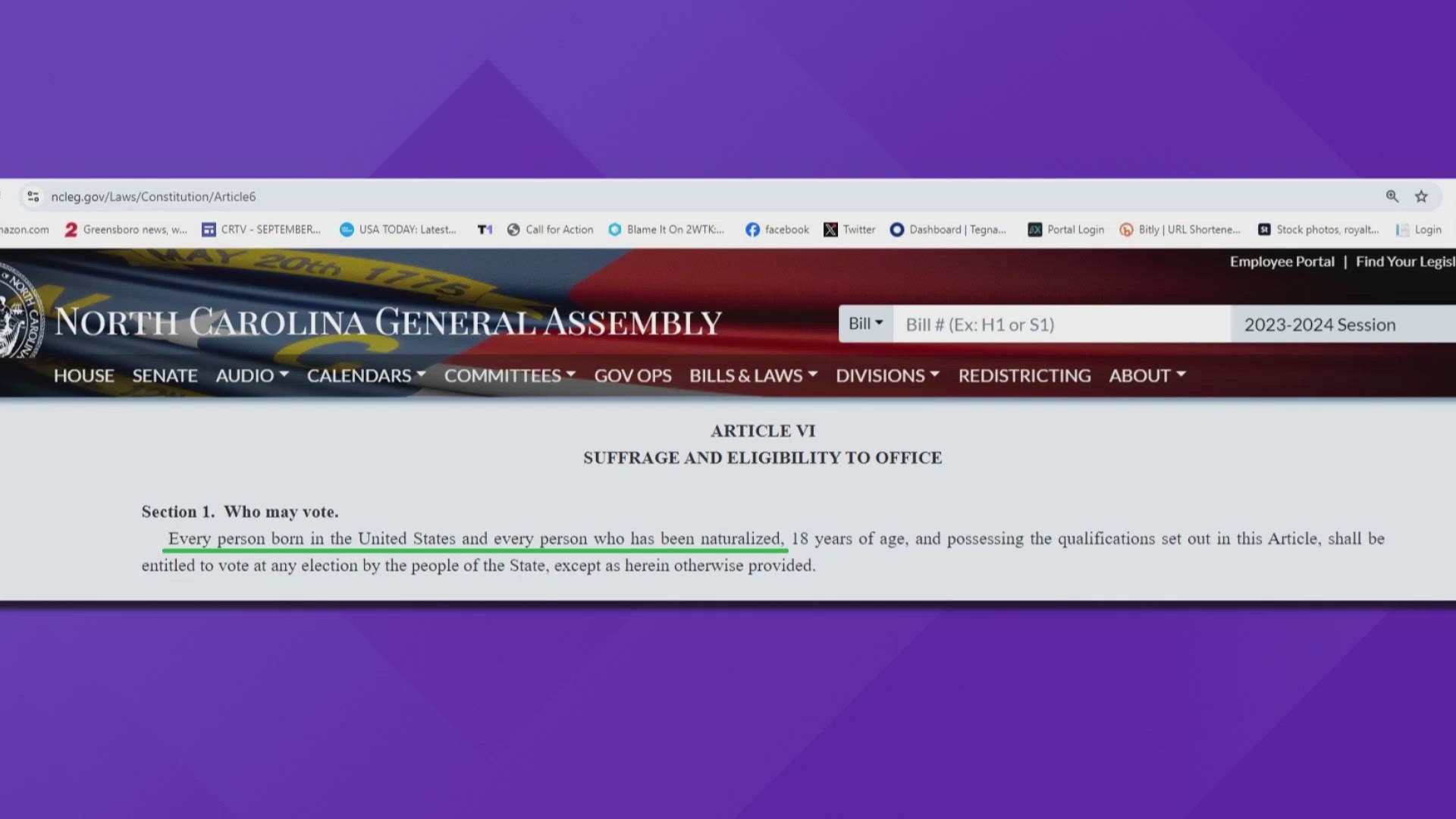1456x819 pixels.
Task: Expand the ABOUT dropdown menu
Action: (x=1146, y=375)
